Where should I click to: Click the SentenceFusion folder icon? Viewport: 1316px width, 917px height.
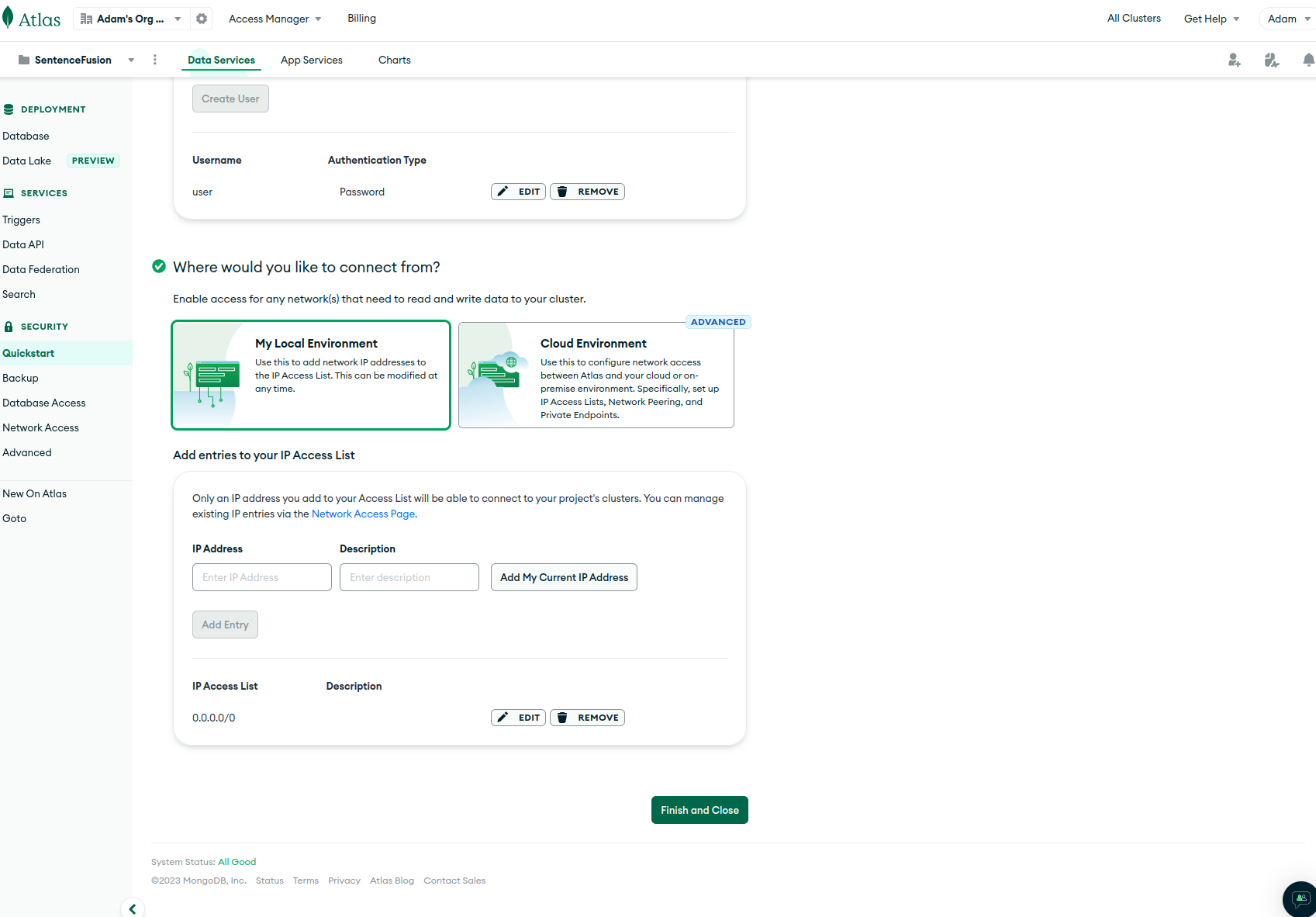pos(24,60)
